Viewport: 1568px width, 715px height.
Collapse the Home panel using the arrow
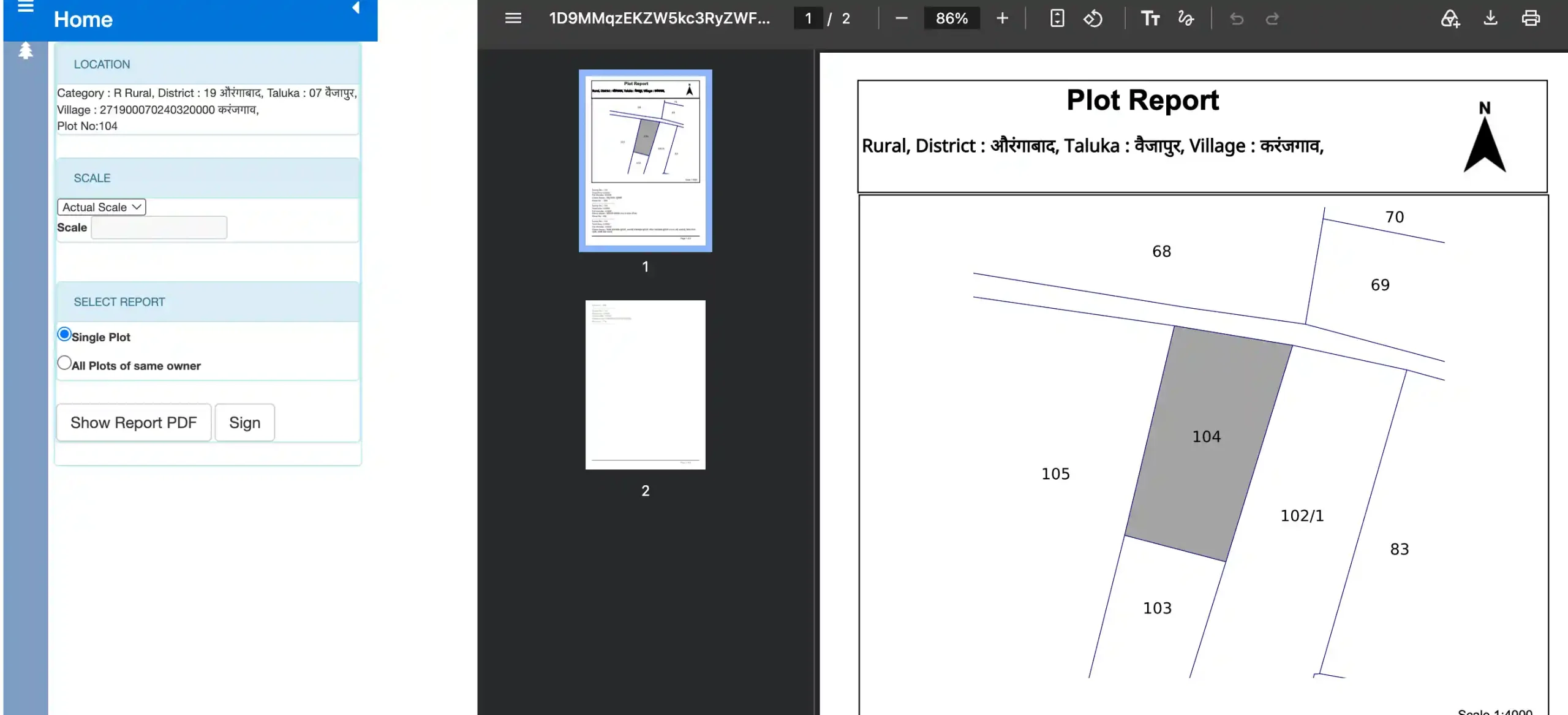tap(356, 8)
